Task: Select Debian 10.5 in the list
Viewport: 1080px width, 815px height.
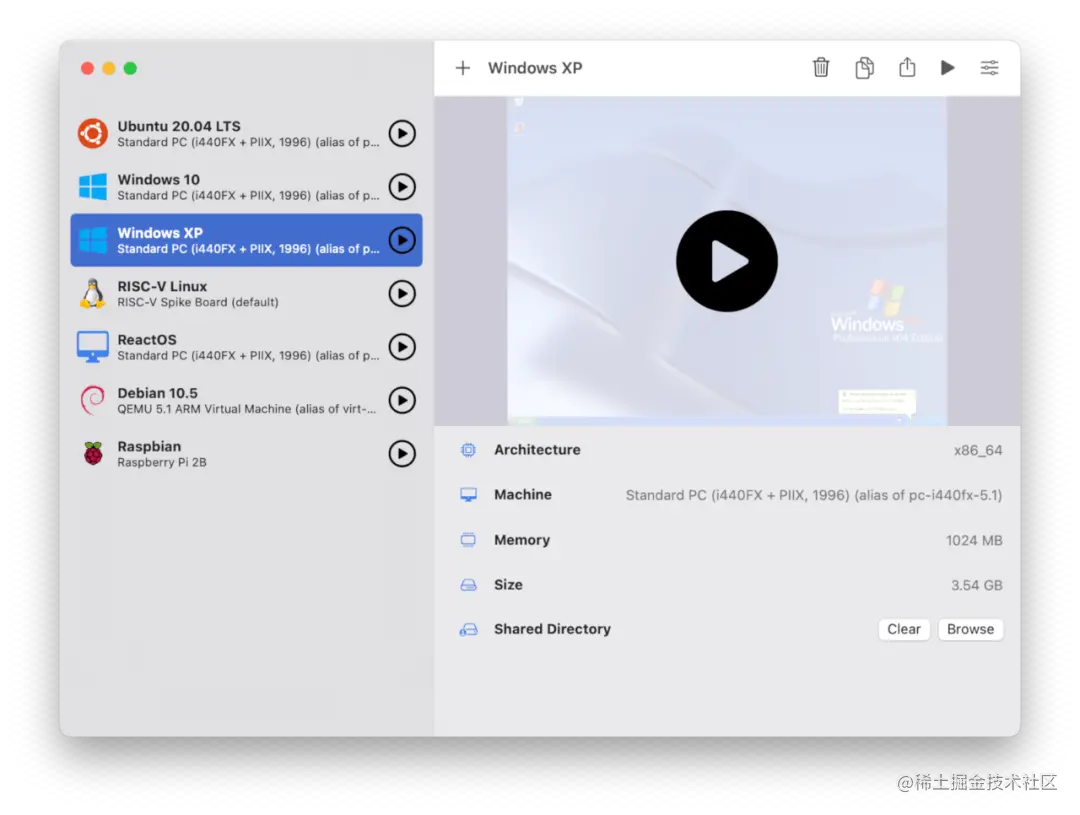Action: point(247,400)
